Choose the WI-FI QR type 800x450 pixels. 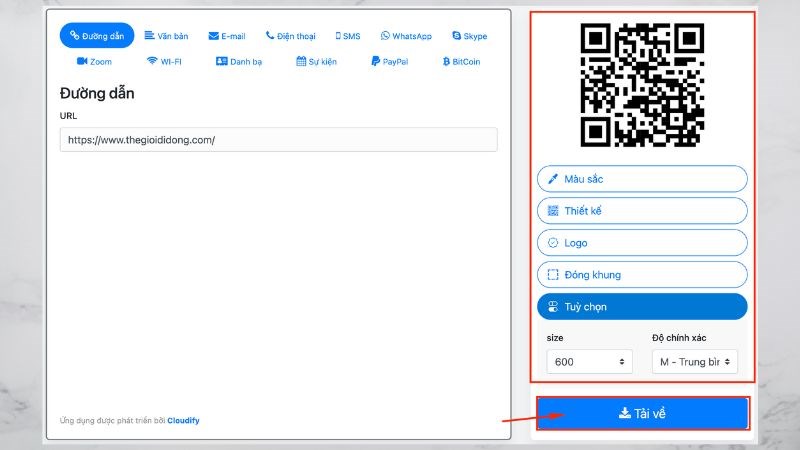164,61
